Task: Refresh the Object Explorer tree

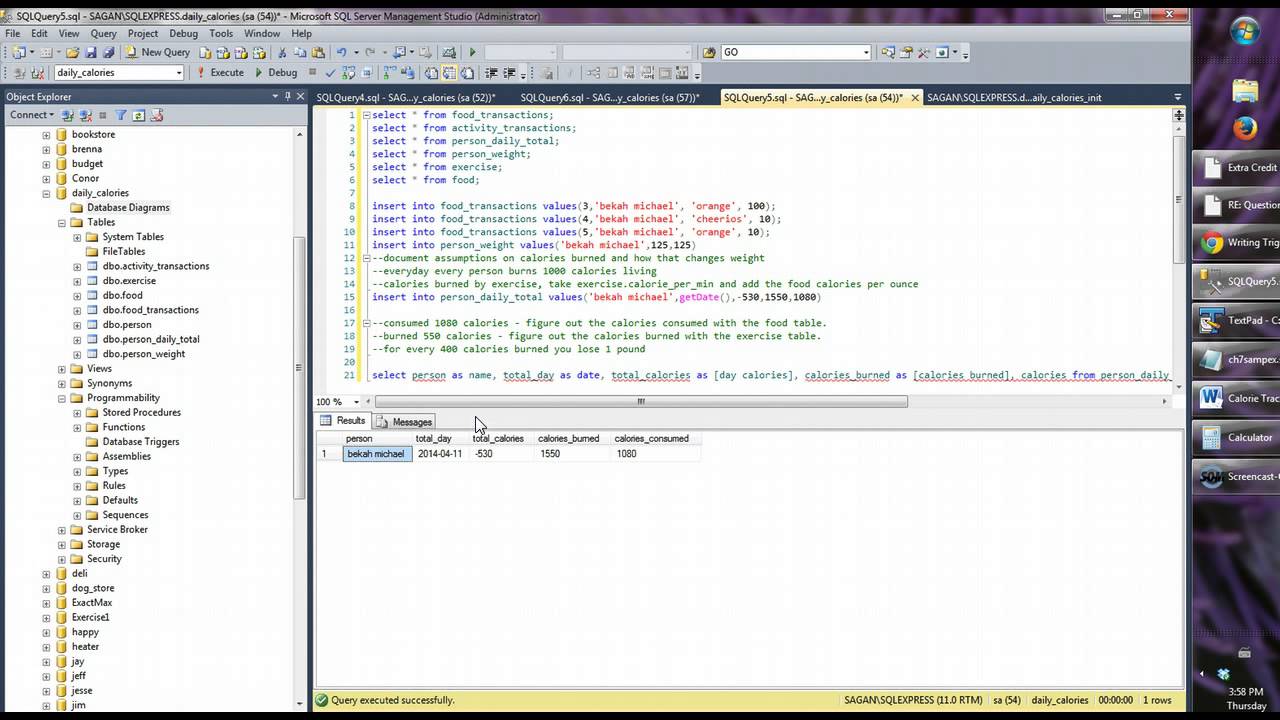Action: click(x=139, y=115)
